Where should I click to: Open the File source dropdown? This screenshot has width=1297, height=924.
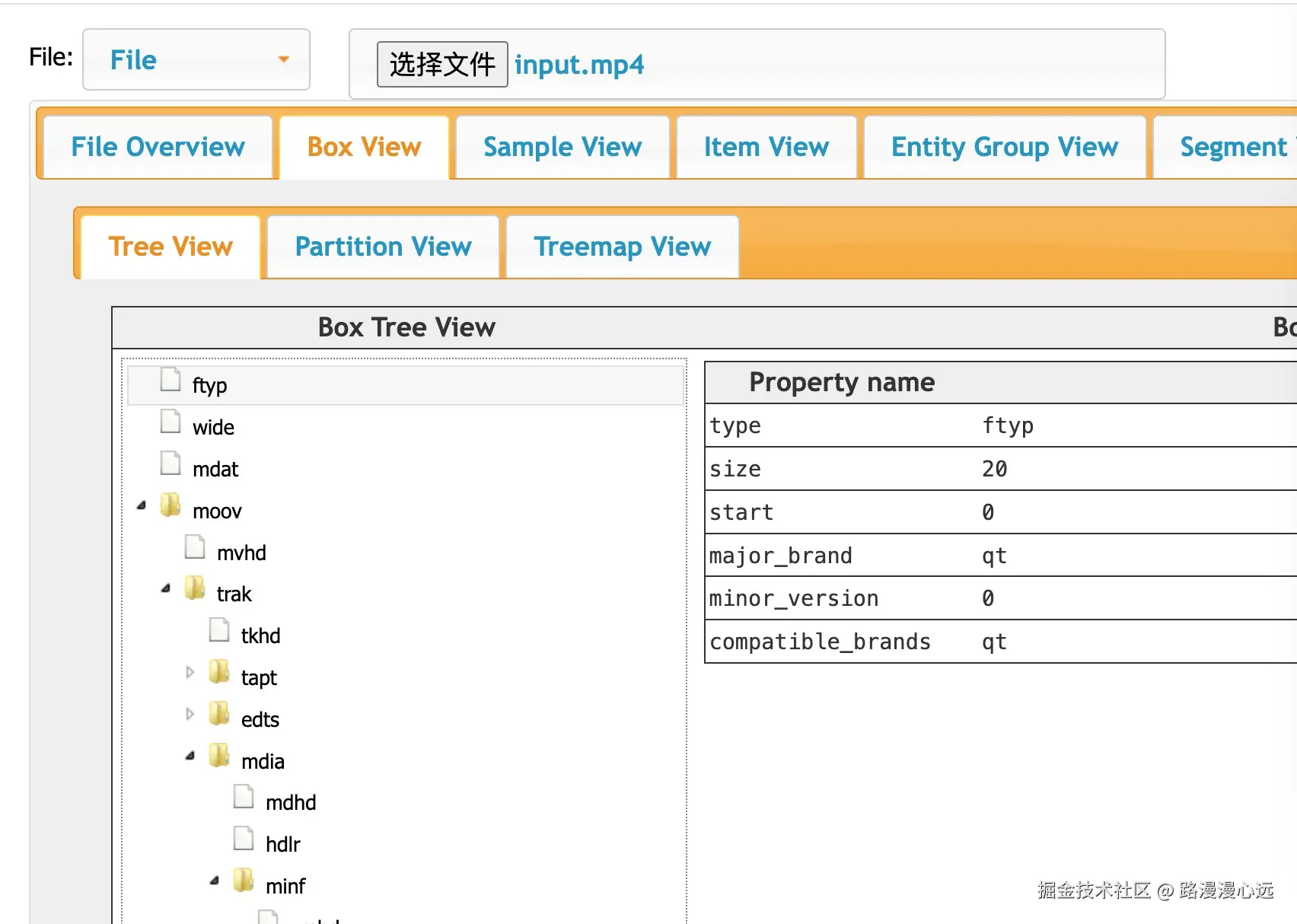click(x=196, y=59)
